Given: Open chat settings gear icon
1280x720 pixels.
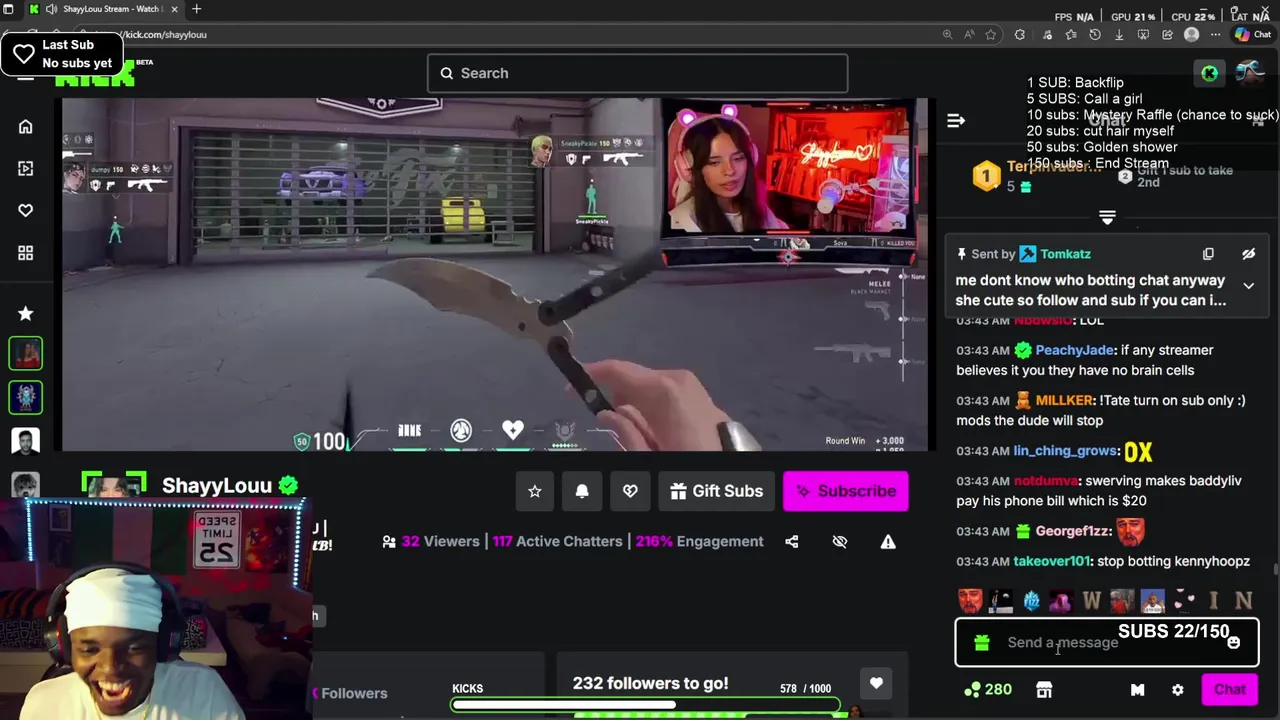Looking at the screenshot, I should [x=1177, y=690].
